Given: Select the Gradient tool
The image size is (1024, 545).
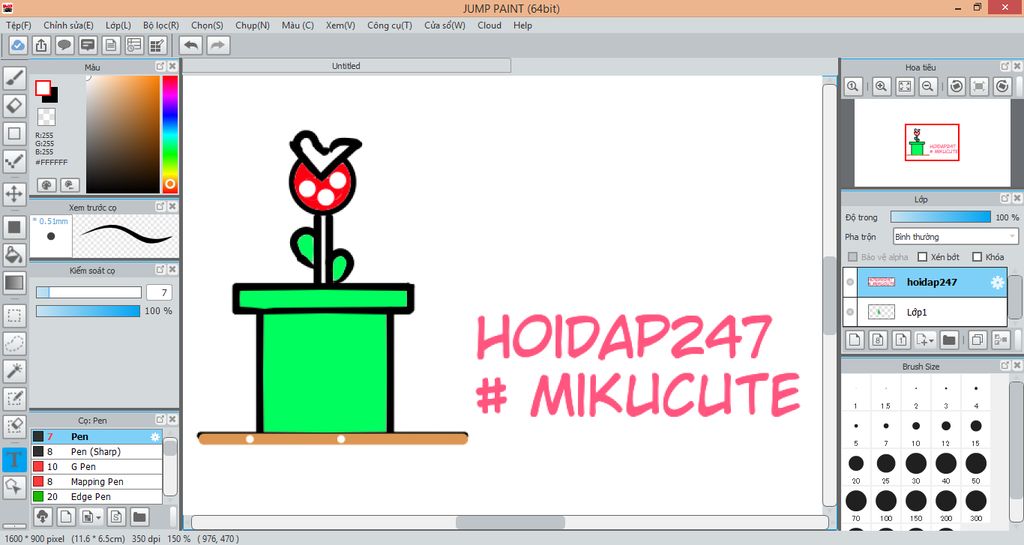Looking at the screenshot, I should (x=14, y=283).
